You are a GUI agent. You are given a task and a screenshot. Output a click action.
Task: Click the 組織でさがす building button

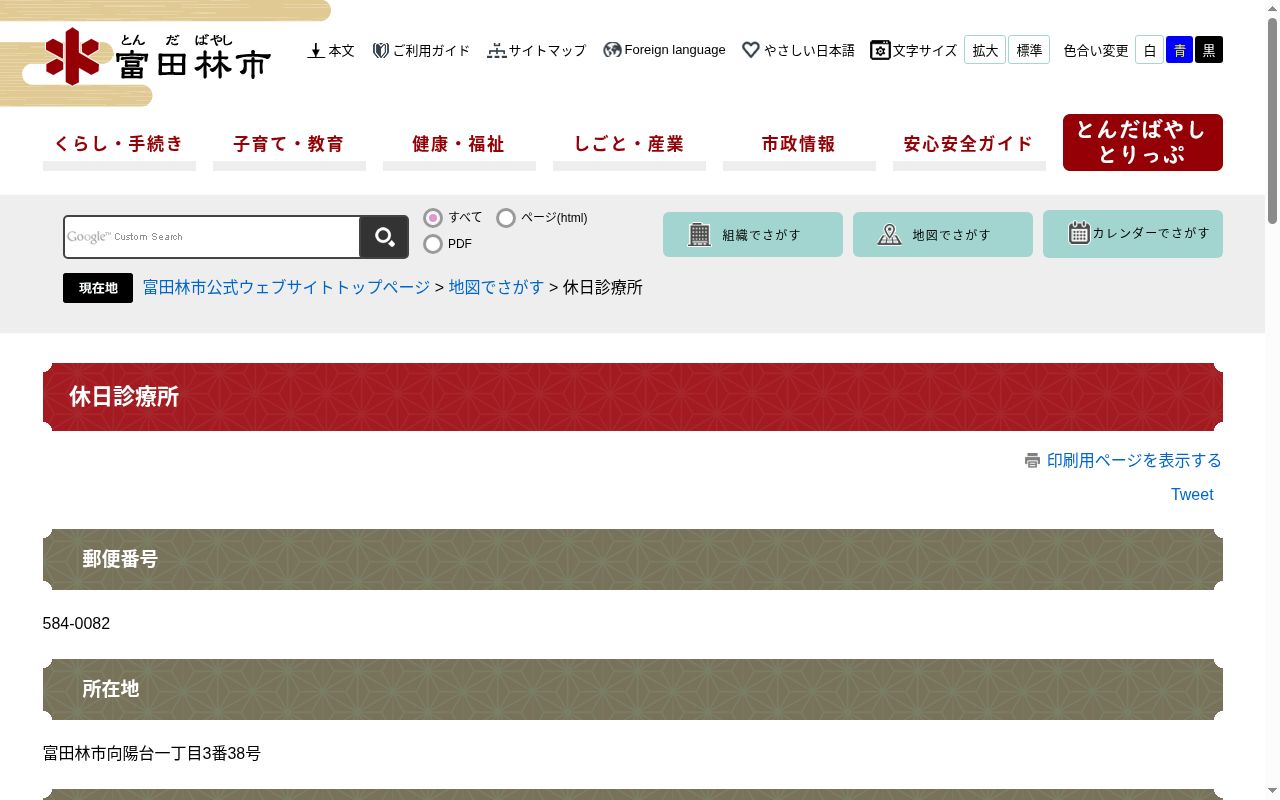753,234
